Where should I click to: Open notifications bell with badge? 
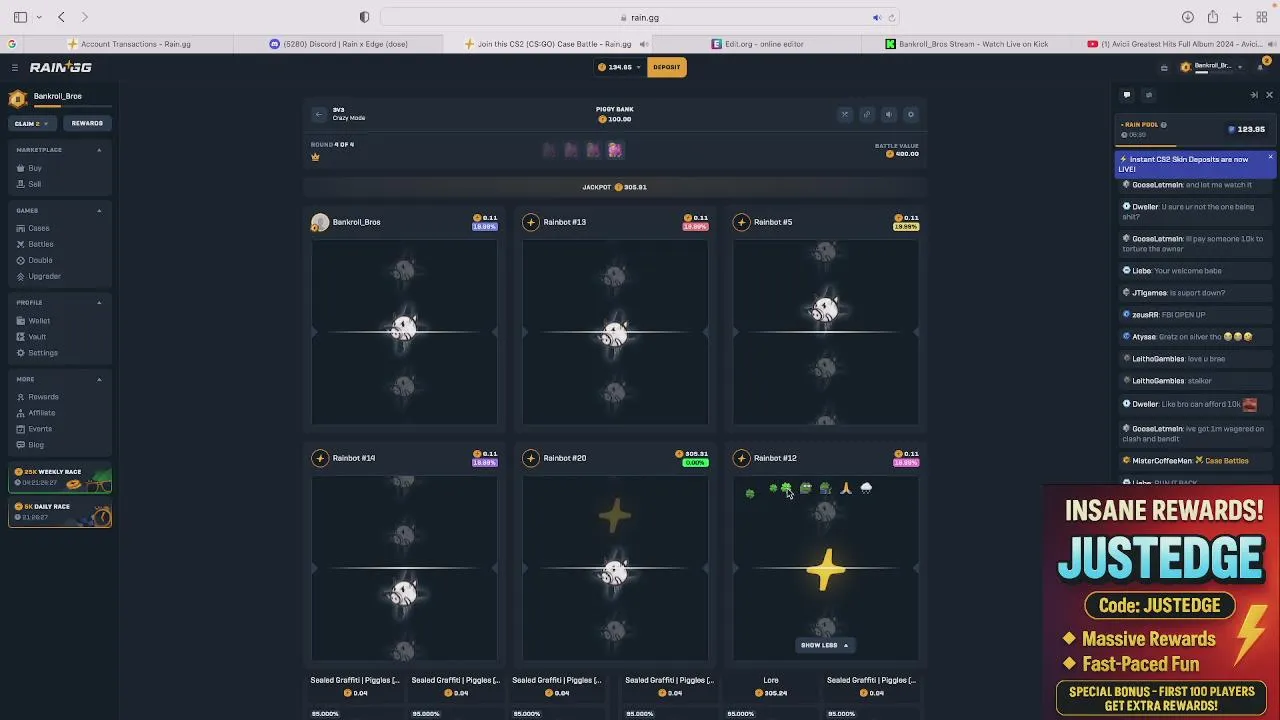pyautogui.click(x=1260, y=67)
